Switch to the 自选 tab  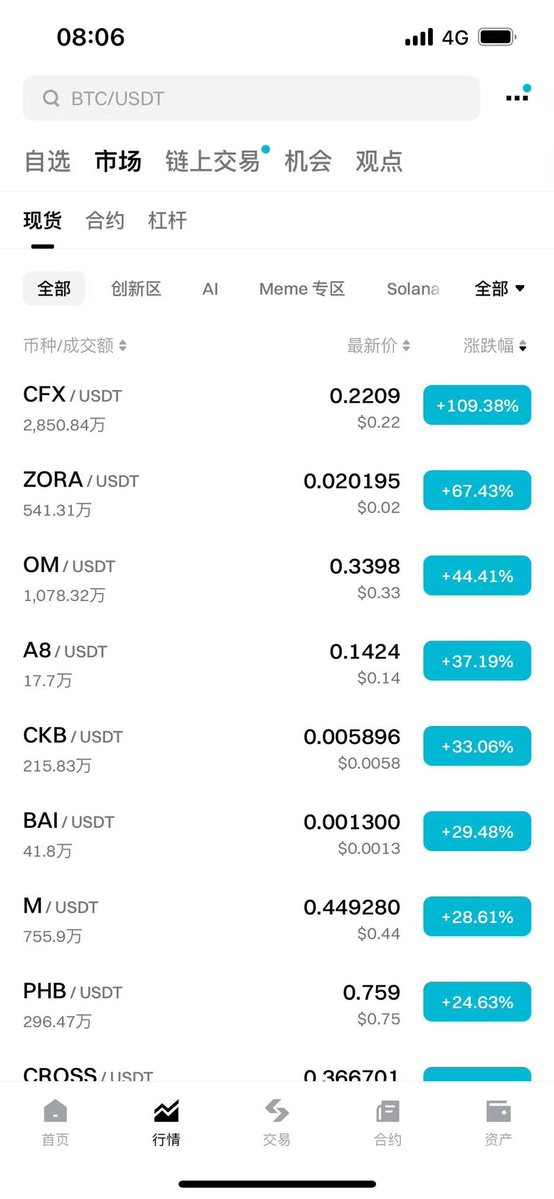point(47,161)
